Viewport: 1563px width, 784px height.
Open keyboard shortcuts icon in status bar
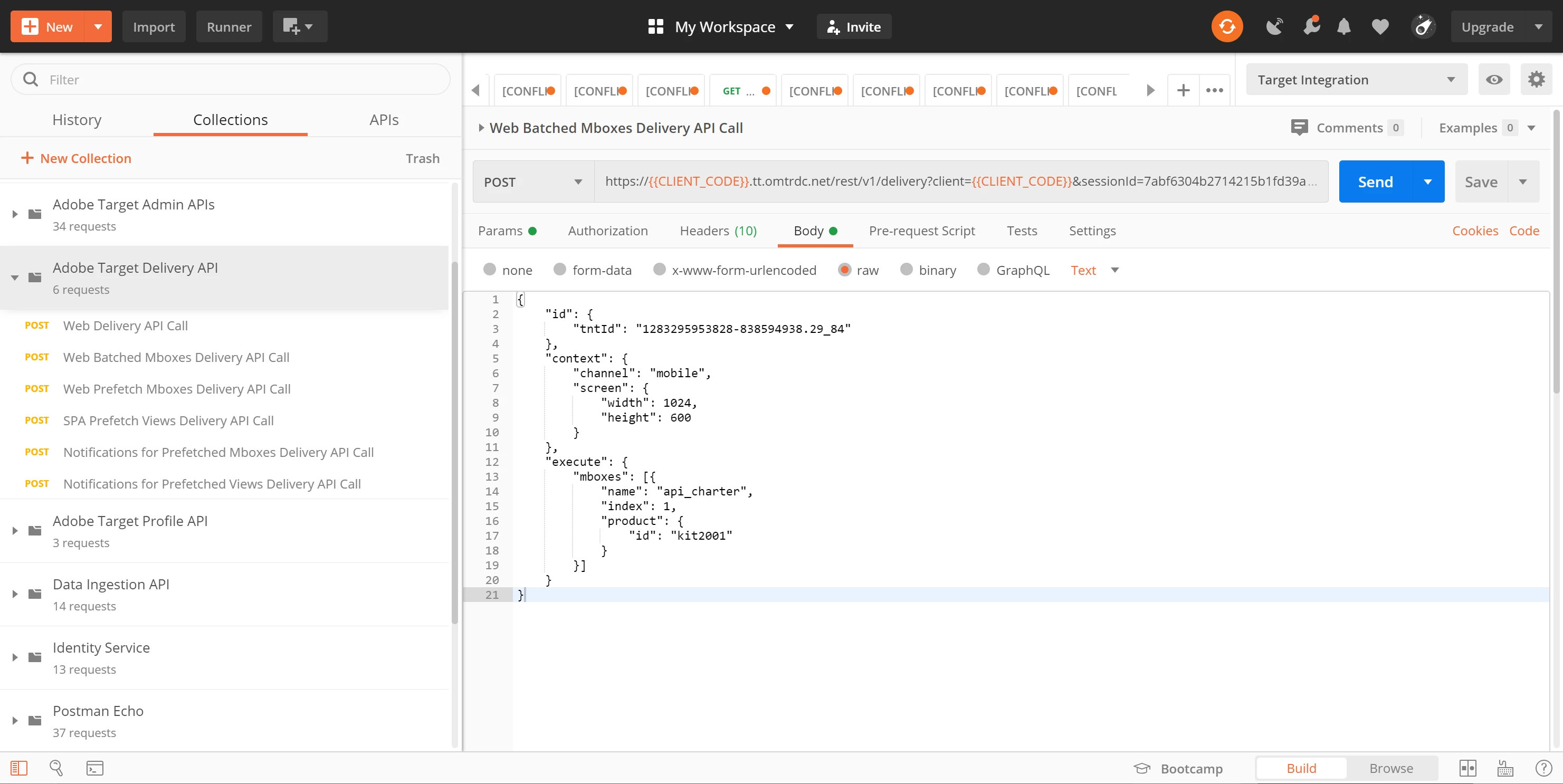[x=1505, y=768]
